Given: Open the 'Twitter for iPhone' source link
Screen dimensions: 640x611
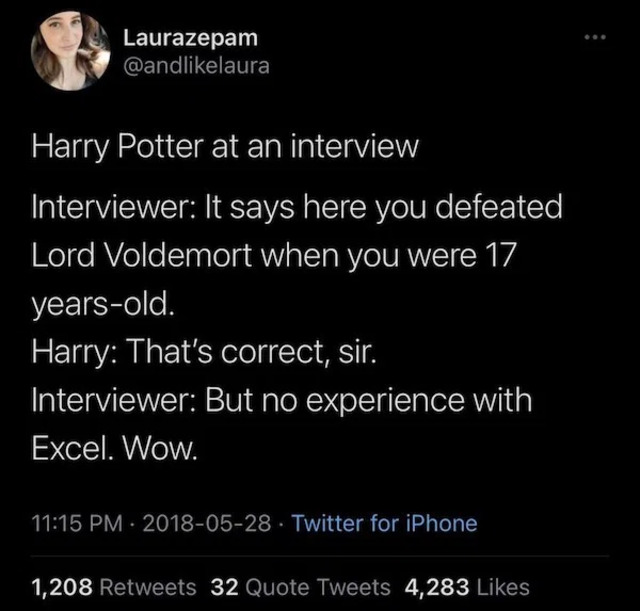Looking at the screenshot, I should (382, 522).
